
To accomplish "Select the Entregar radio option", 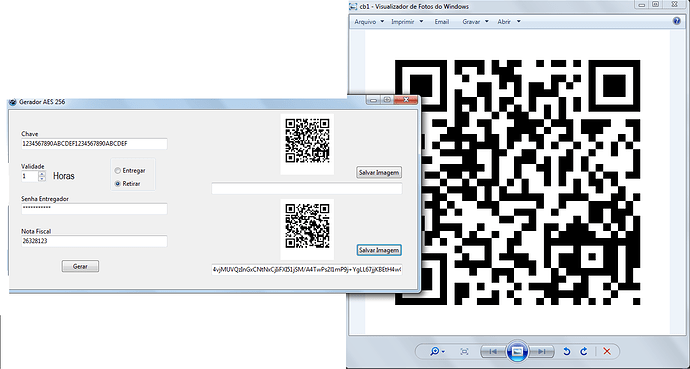I will pyautogui.click(x=117, y=171).
